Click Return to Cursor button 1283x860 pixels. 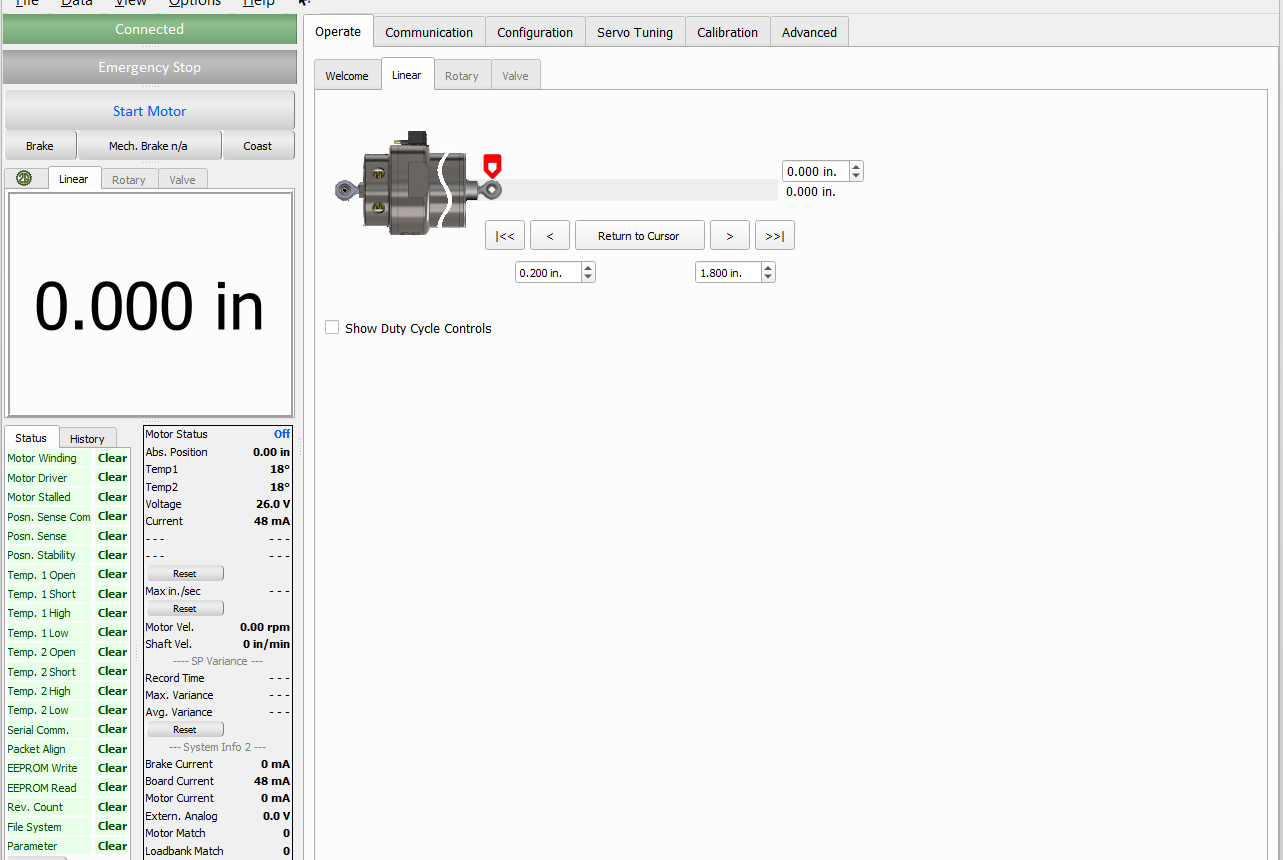tap(639, 236)
